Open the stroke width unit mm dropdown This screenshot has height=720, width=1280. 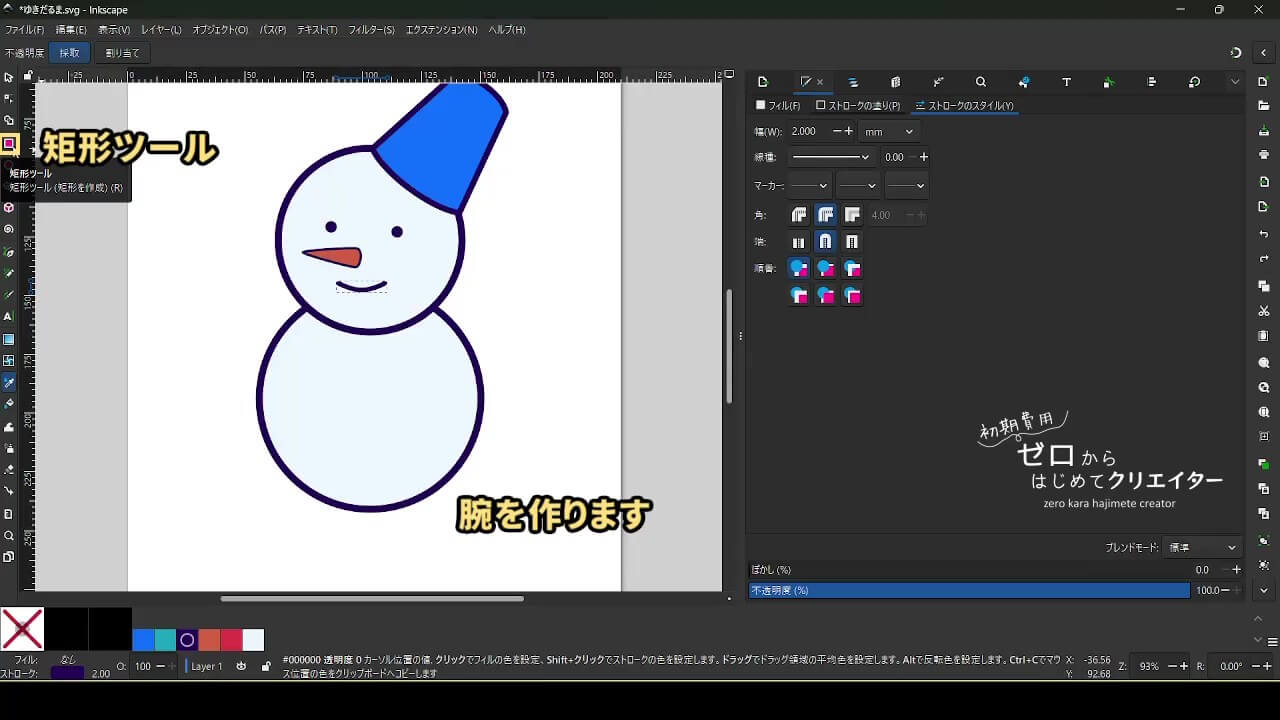pos(889,132)
